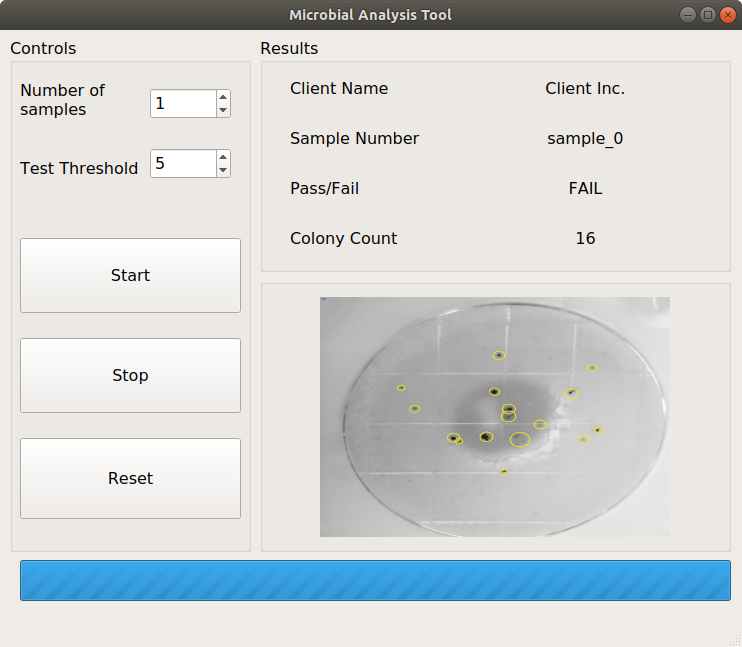Image resolution: width=742 pixels, height=647 pixels.
Task: Click the FAIL result value
Action: click(585, 188)
